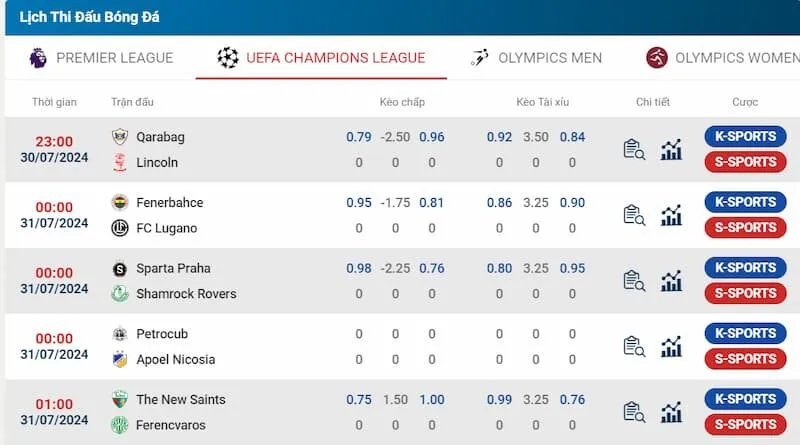Bet with K-SPORTS on the Qarabag match
Viewport: 800px width, 445px height.
(x=745, y=136)
